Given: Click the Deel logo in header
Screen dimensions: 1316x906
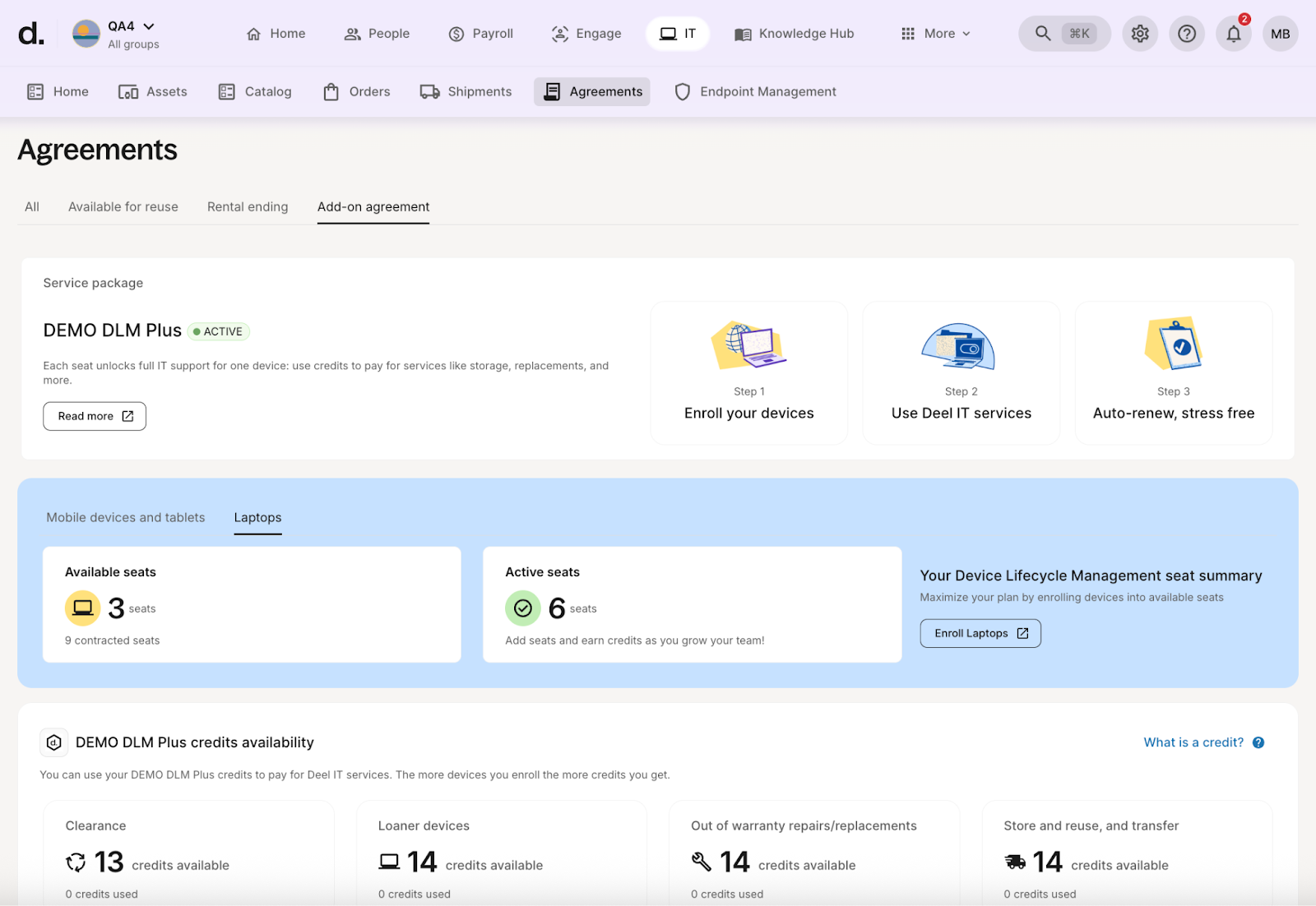Looking at the screenshot, I should point(30,34).
